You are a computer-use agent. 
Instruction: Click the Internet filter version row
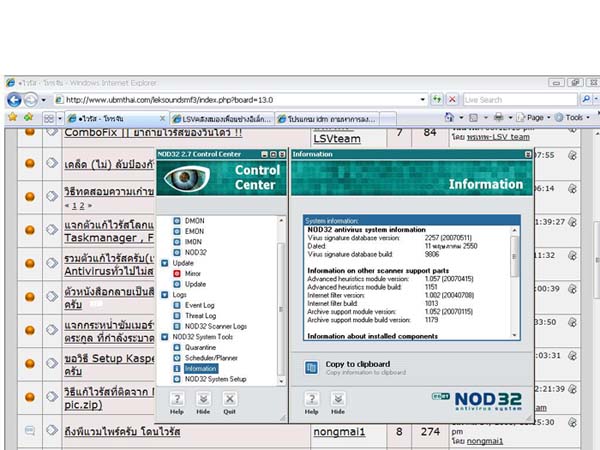390,295
